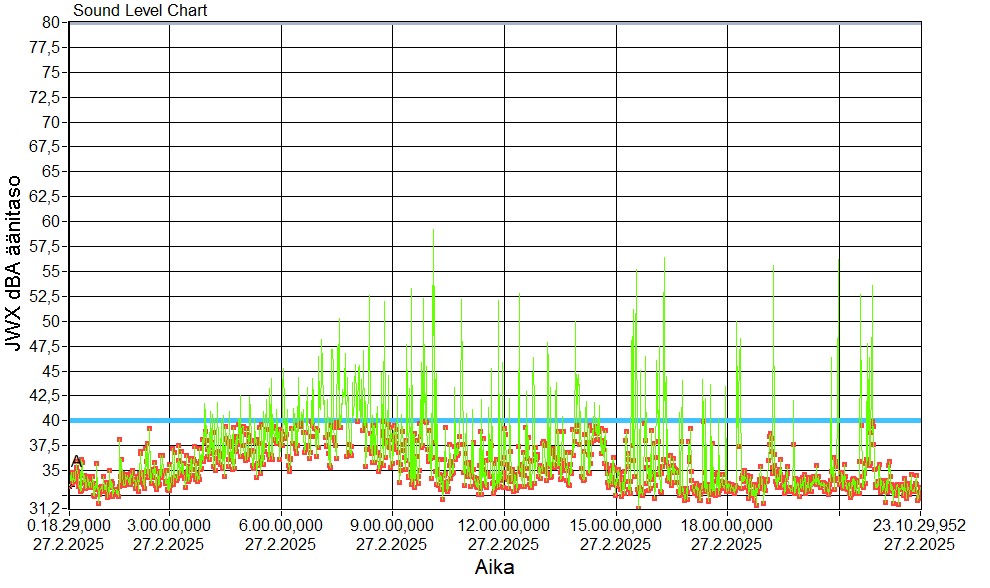The image size is (990, 588).
Task: Click the 37,5 y-axis tick label
Action: (45, 446)
